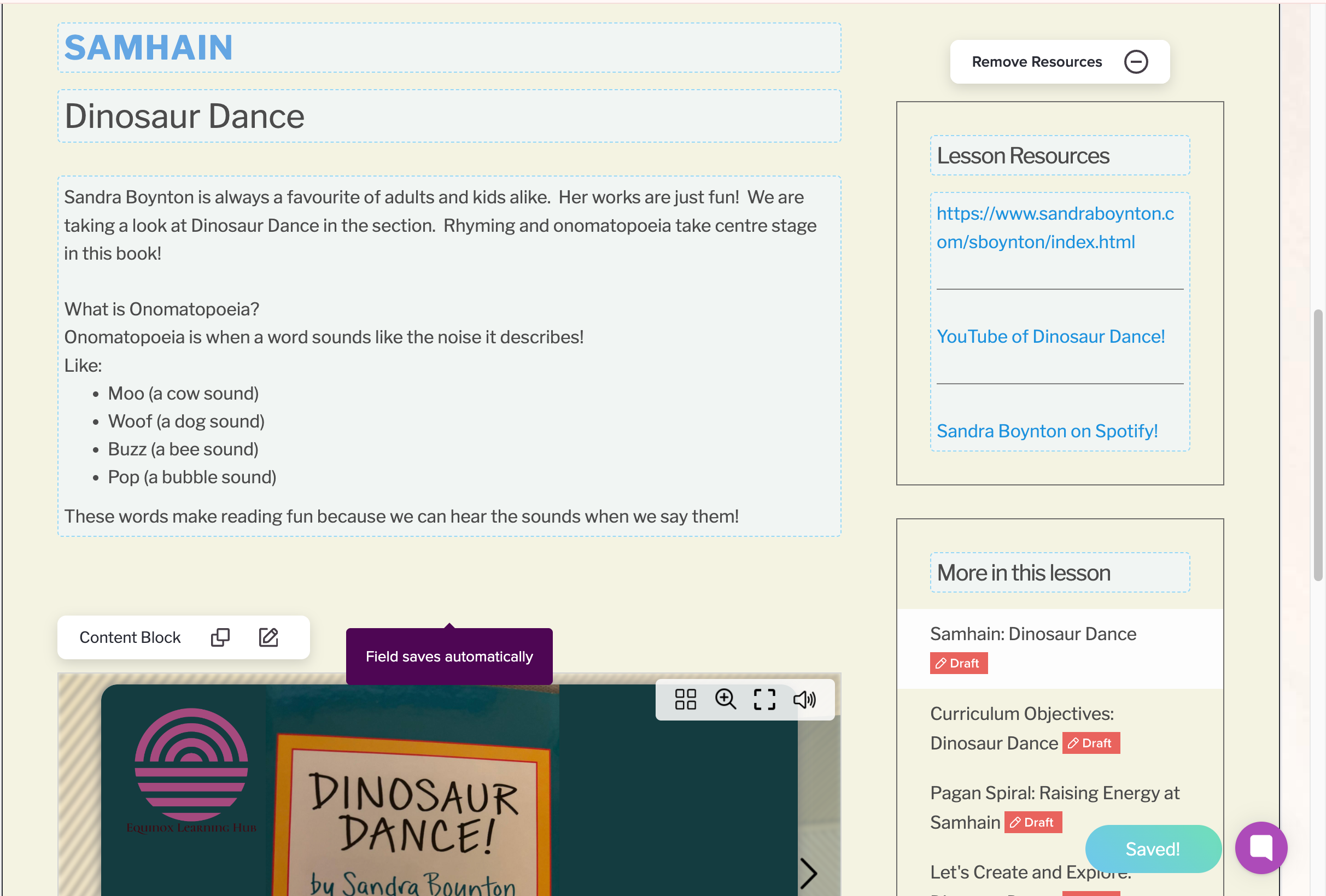The image size is (1326, 896).
Task: Click the 'Buzz (a bee sound)' bullet
Action: coord(183,449)
